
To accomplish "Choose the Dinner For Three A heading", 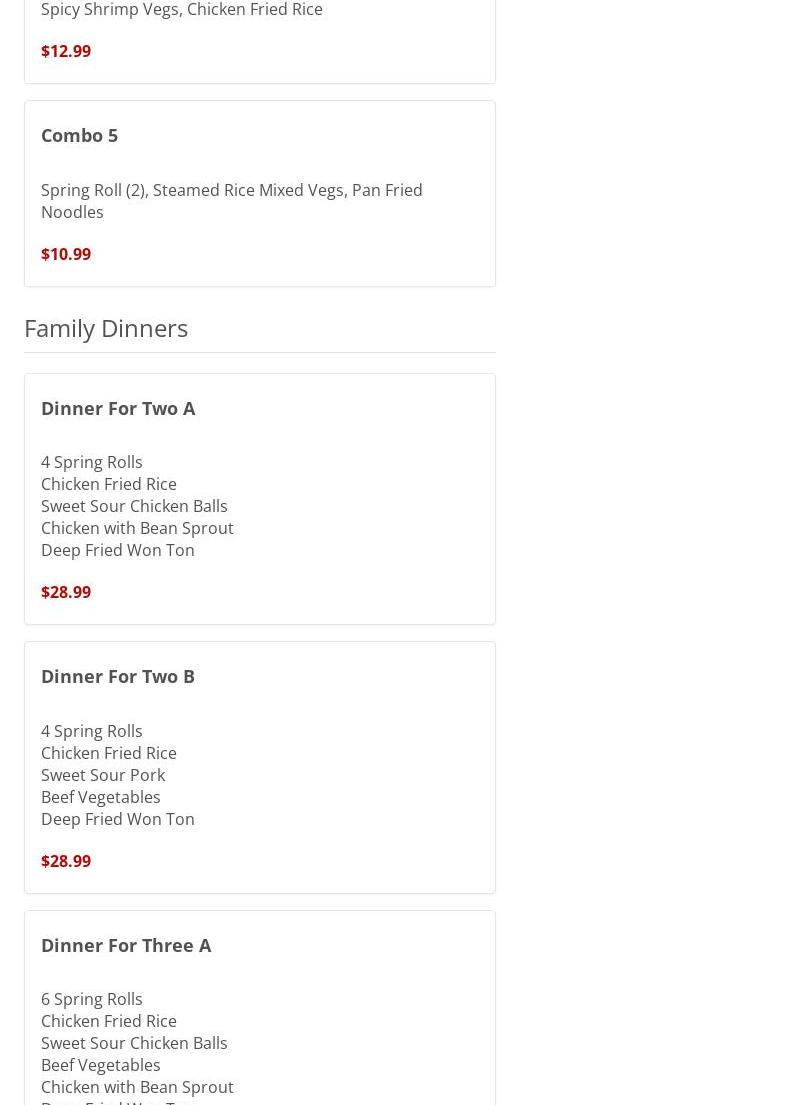I will pos(126,945).
